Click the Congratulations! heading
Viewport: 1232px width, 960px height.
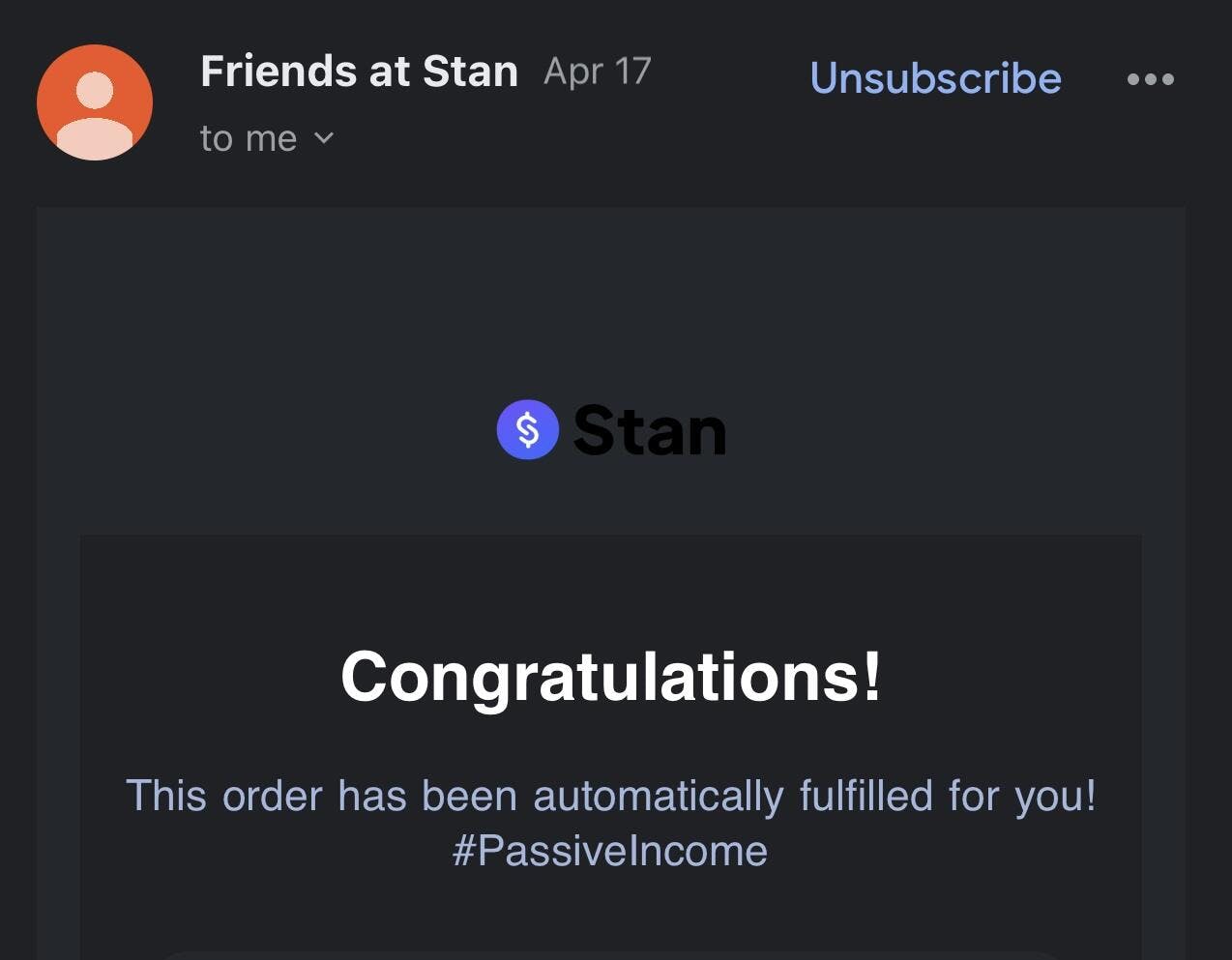[611, 676]
